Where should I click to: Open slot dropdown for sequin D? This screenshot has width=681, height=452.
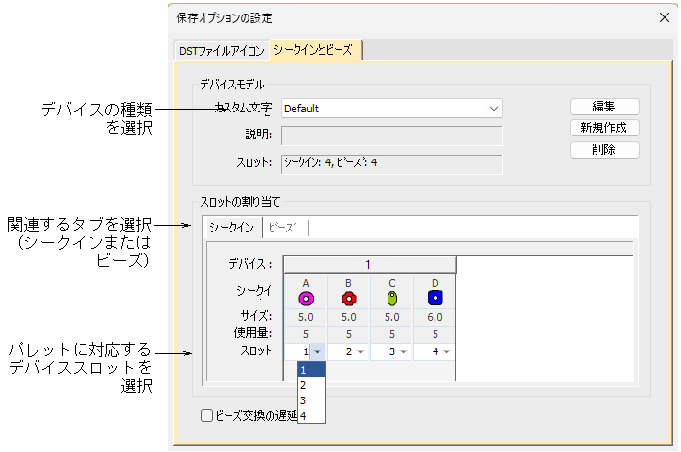[x=446, y=352]
